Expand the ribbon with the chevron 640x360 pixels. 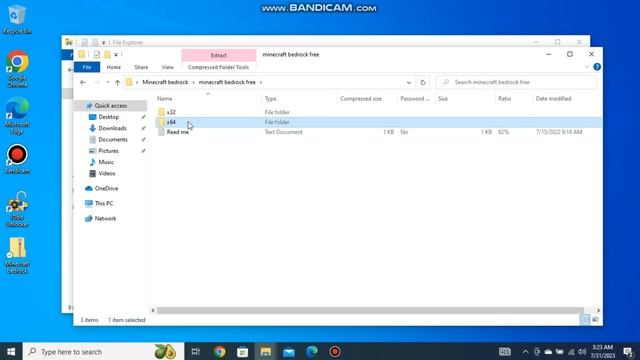(587, 67)
